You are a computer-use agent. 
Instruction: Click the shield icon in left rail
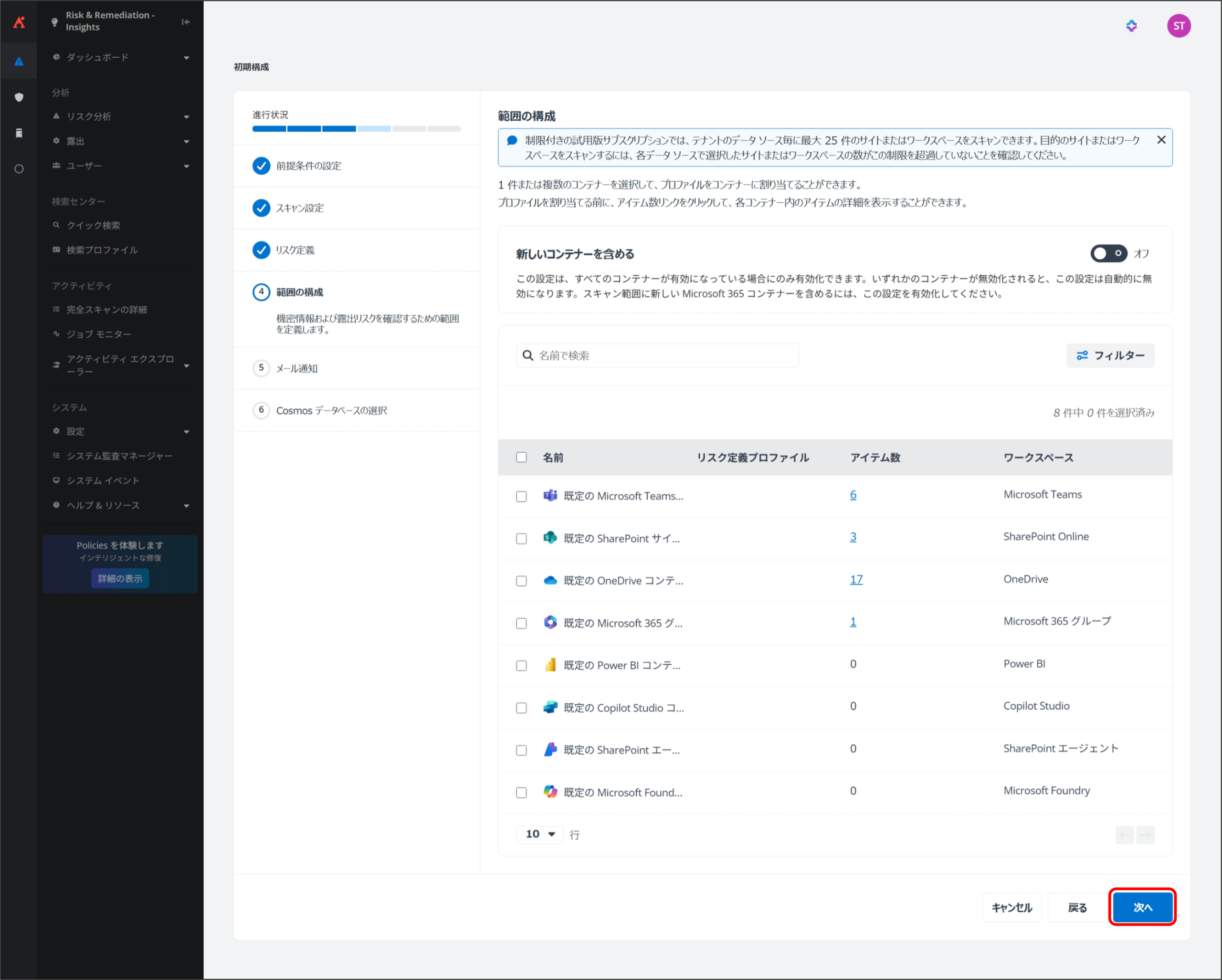[x=19, y=97]
